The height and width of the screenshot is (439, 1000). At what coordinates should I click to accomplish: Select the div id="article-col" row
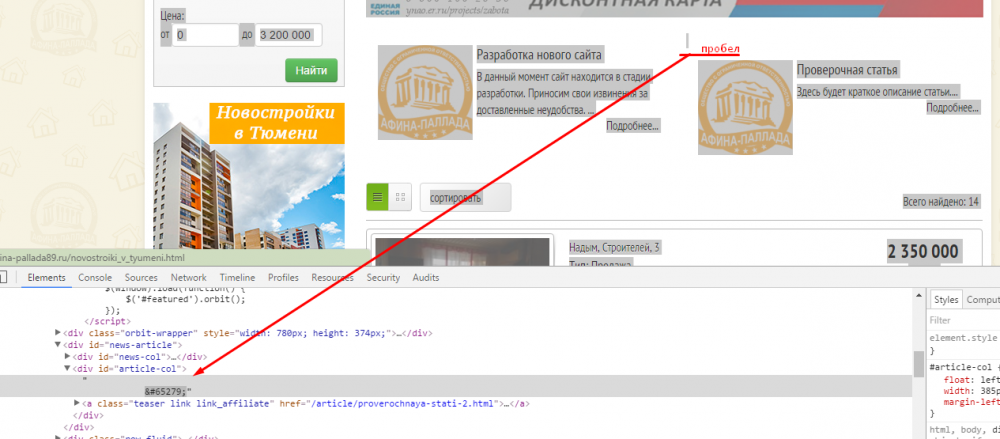point(456,368)
